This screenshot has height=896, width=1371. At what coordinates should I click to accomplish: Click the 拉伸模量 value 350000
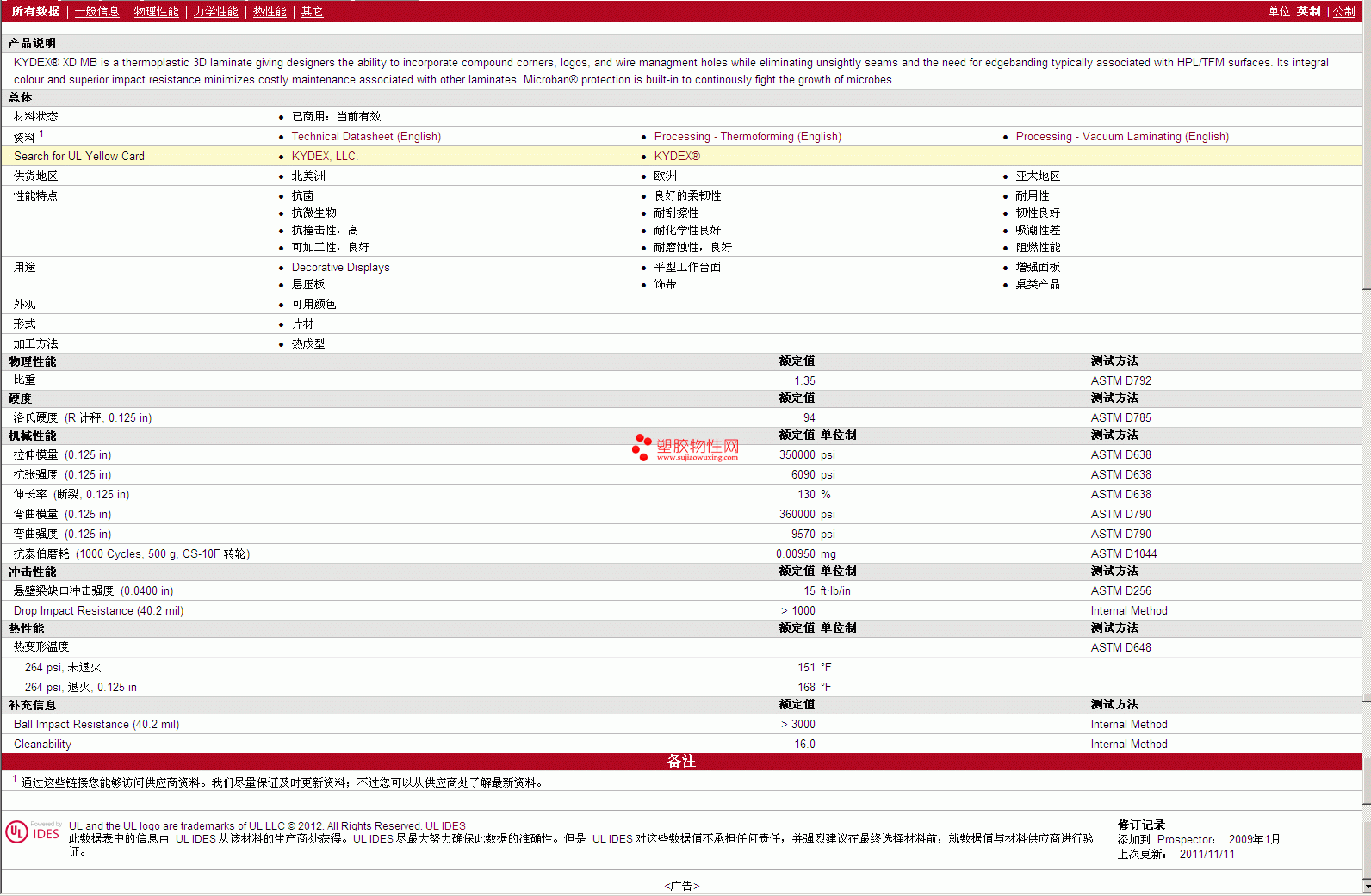[797, 455]
